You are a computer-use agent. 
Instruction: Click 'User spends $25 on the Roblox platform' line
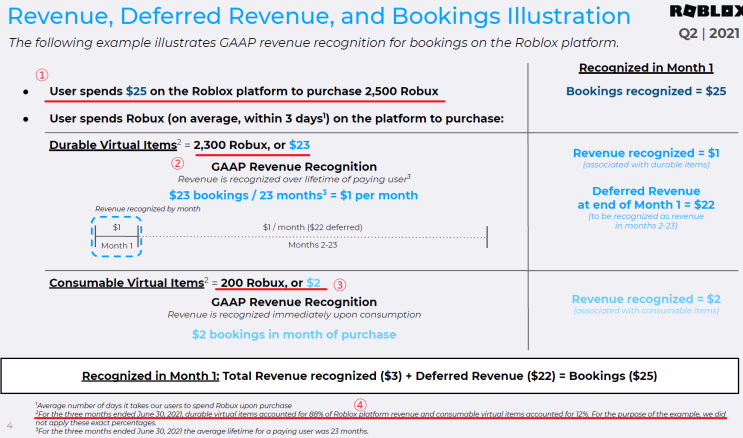(x=244, y=91)
